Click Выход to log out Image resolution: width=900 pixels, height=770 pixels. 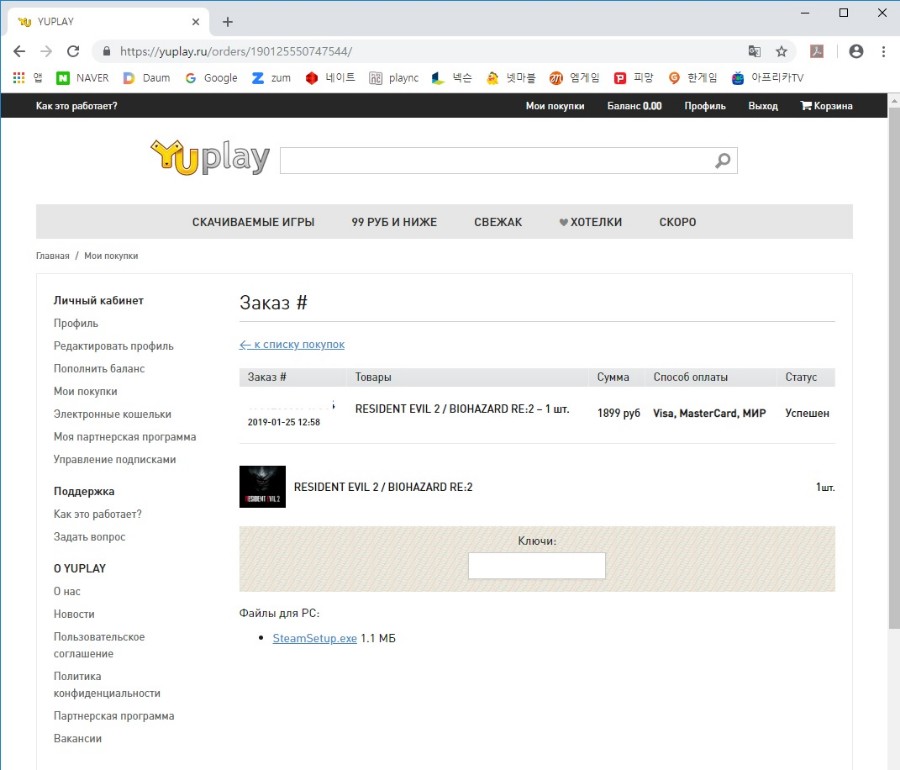coord(763,106)
